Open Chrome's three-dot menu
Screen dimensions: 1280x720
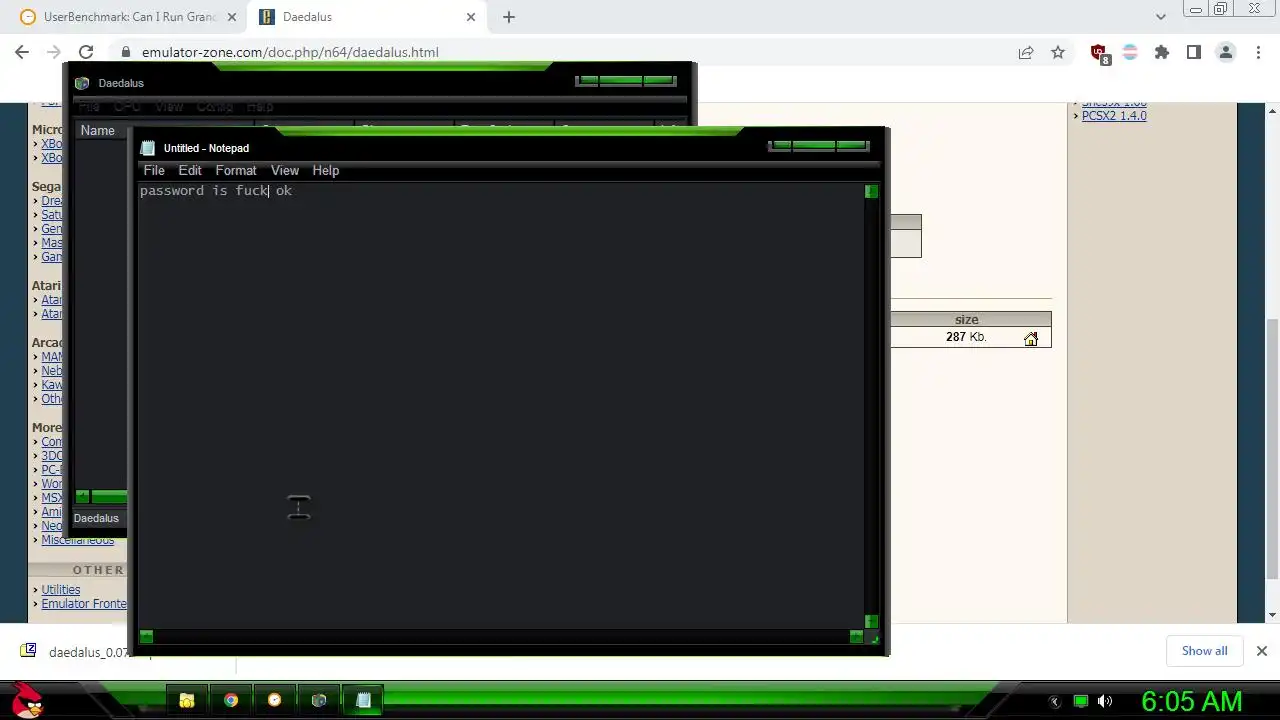[x=1258, y=52]
